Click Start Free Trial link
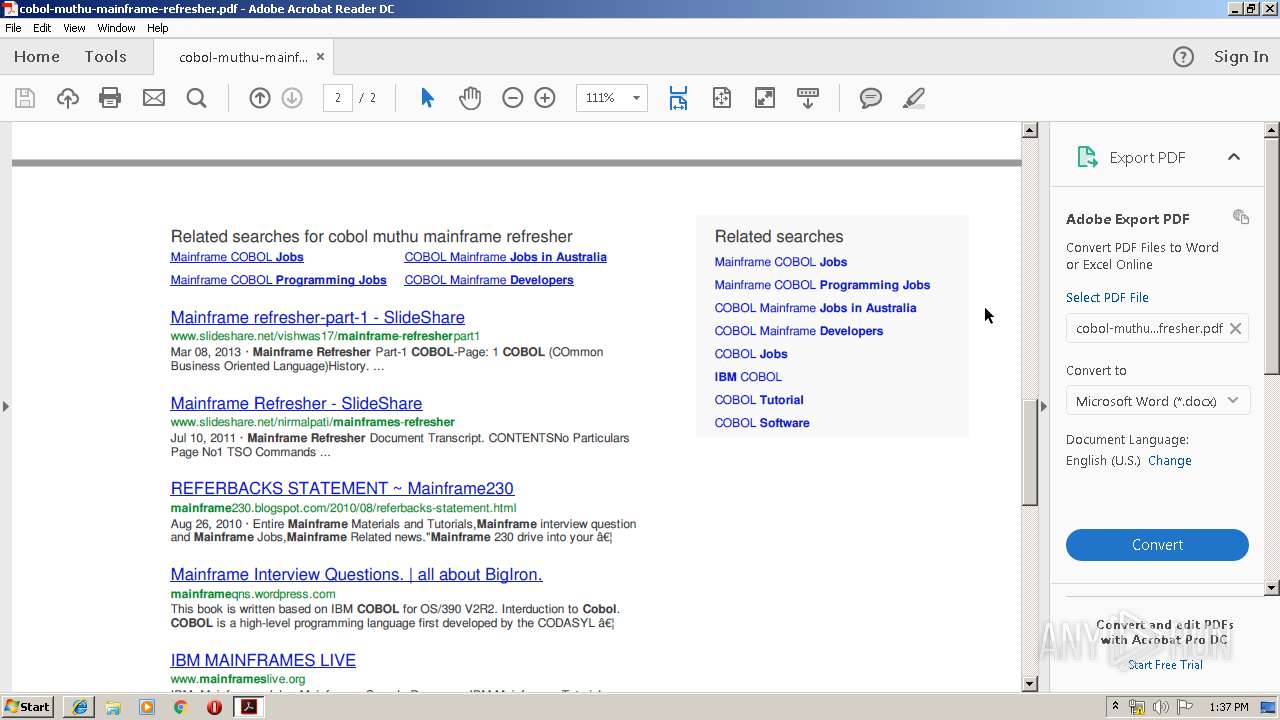 point(1165,665)
